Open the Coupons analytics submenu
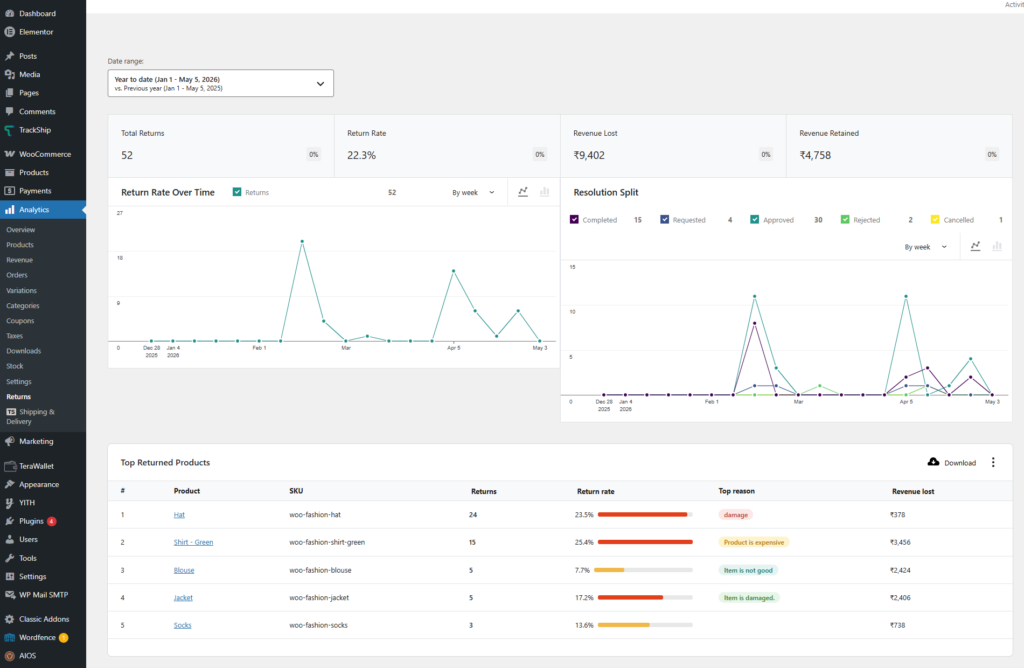This screenshot has width=1024, height=668. (x=20, y=321)
